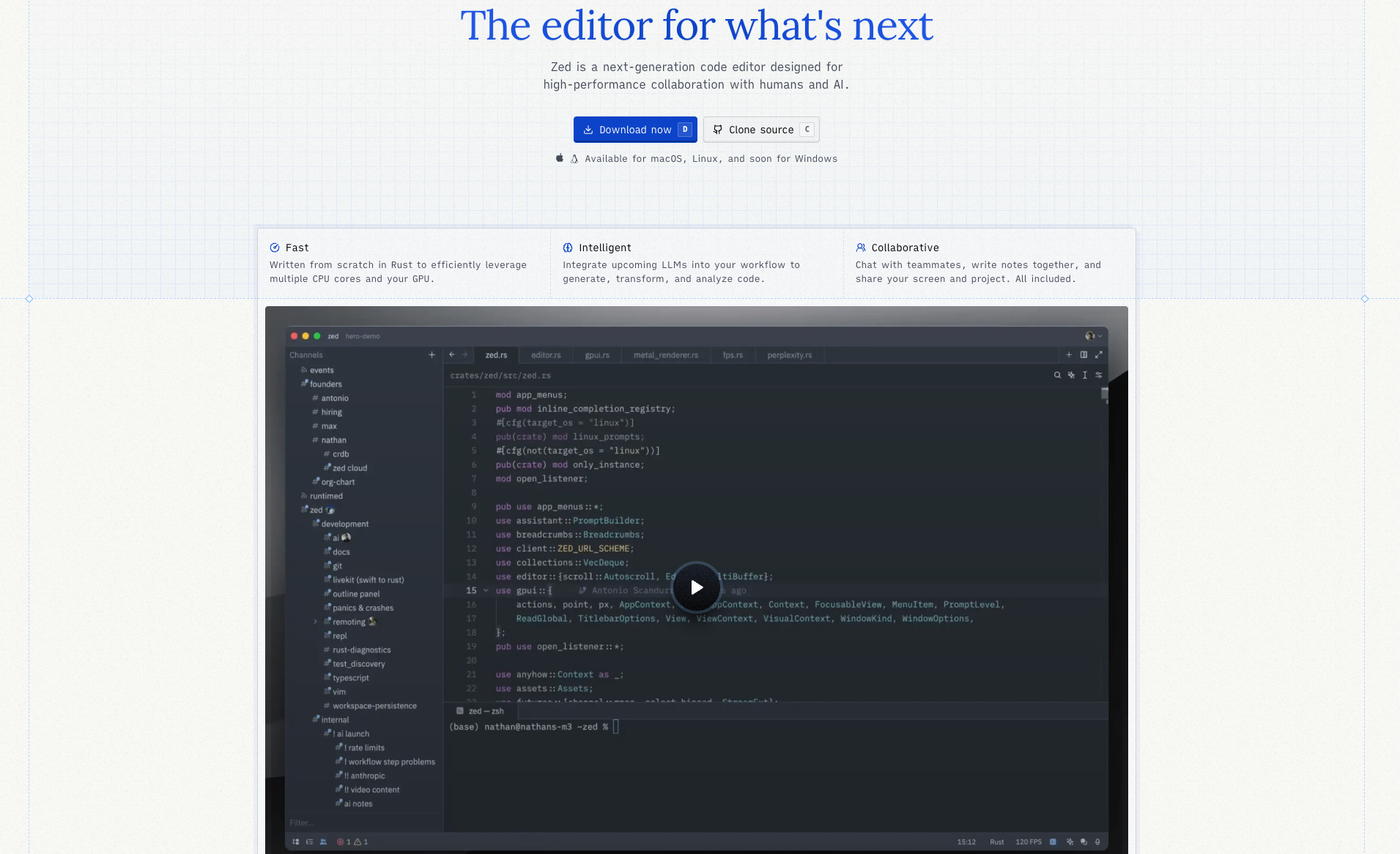The image size is (1400, 854).
Task: Click the zoom pane expand icon
Action: point(1098,354)
